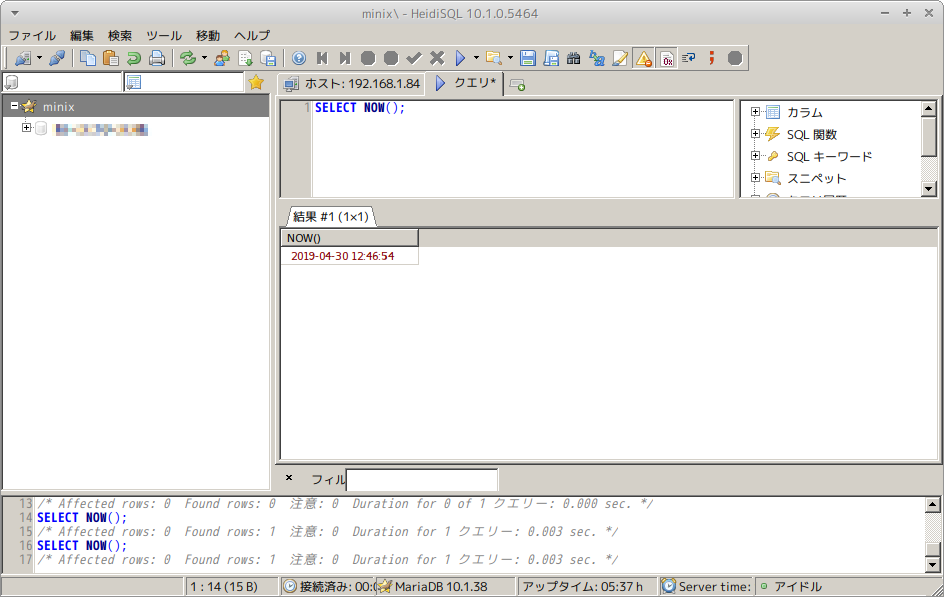The image size is (944, 597).
Task: Open the ツール menu
Action: tap(164, 35)
